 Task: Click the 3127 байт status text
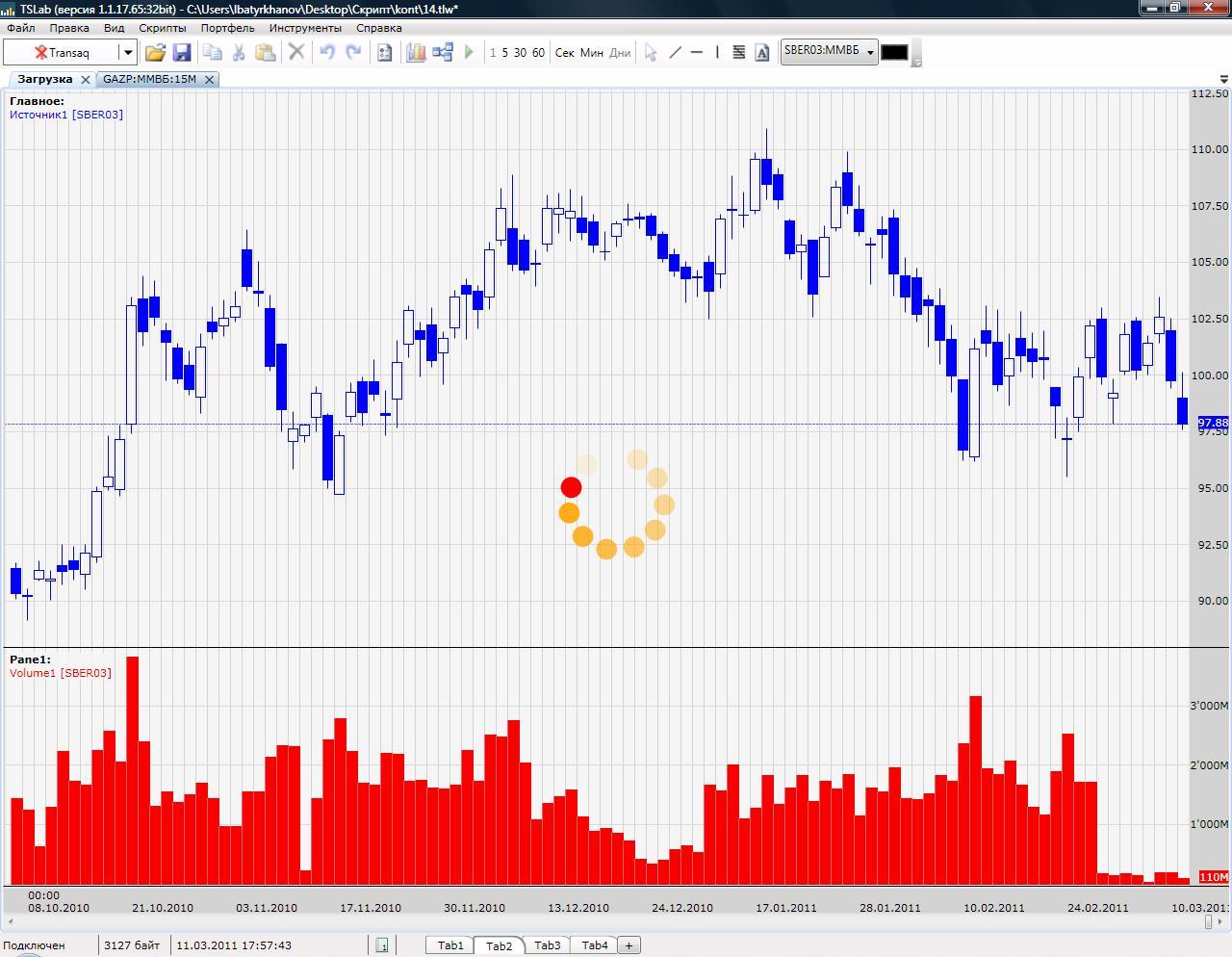(132, 945)
